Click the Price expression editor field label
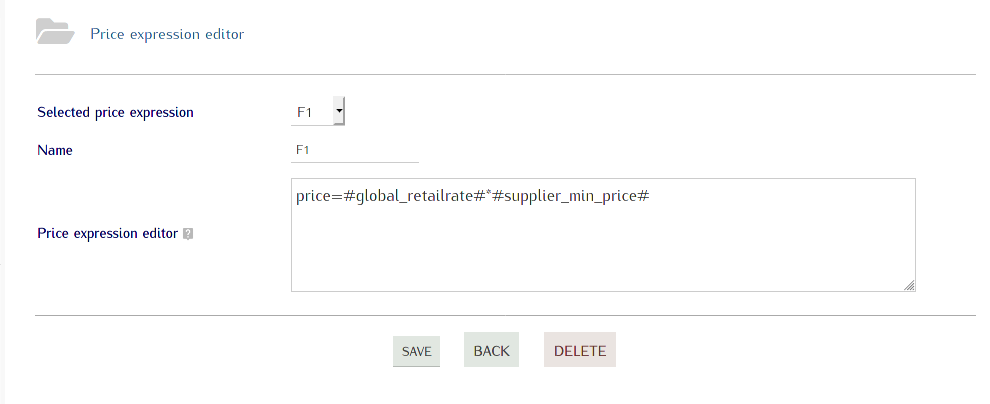 tap(107, 234)
